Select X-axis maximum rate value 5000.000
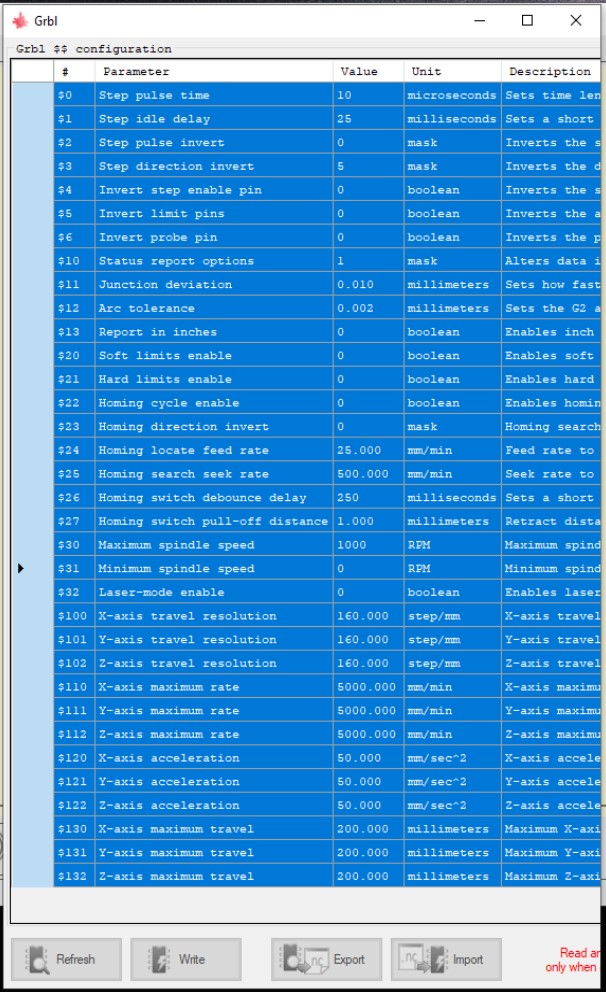 [368, 687]
